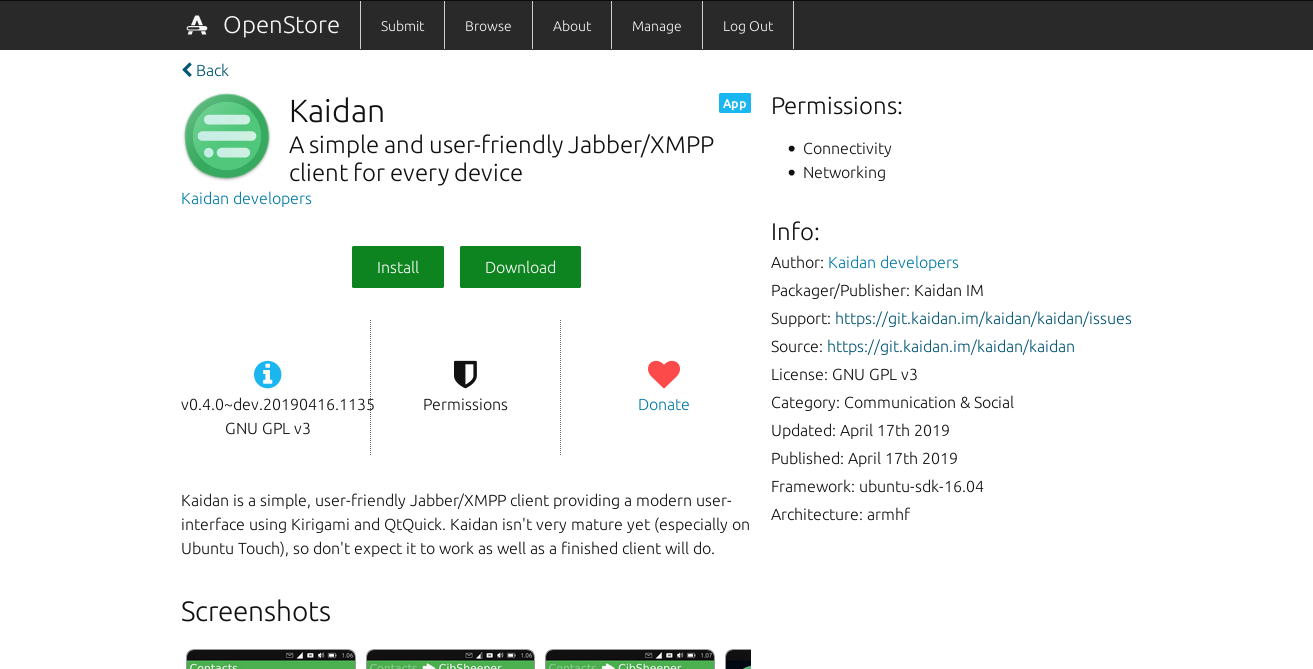Open the third screenshot thumbnail

[x=629, y=659]
